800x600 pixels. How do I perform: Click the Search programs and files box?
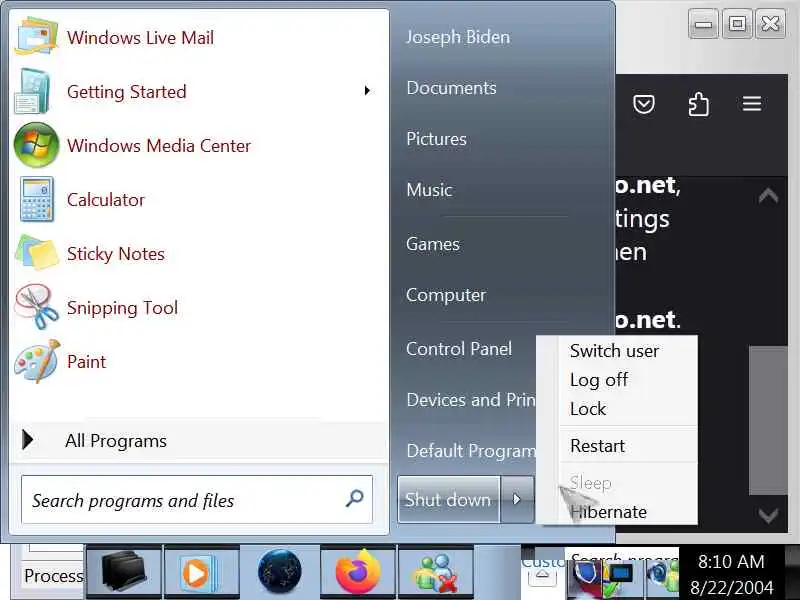[x=197, y=500]
